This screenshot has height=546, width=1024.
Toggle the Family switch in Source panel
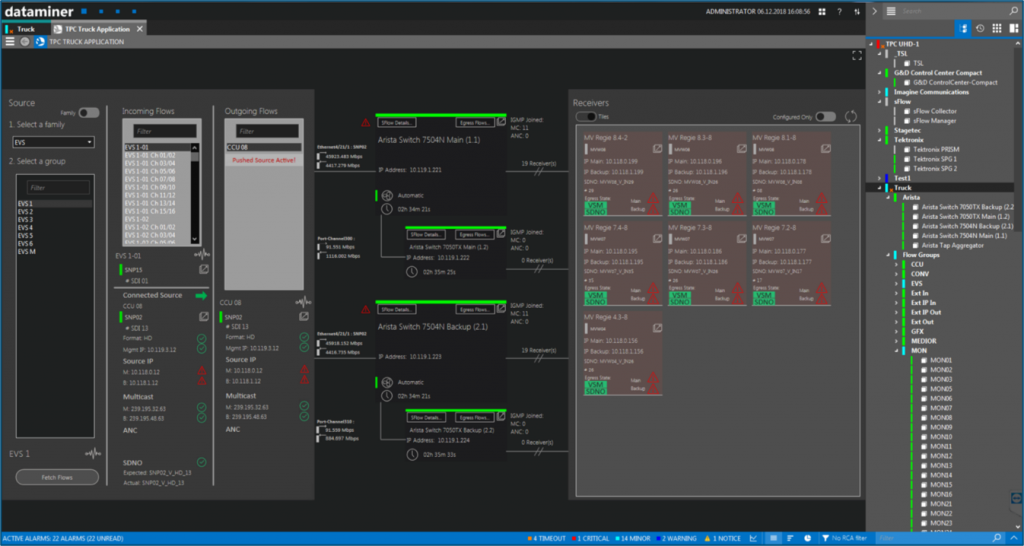(x=88, y=113)
